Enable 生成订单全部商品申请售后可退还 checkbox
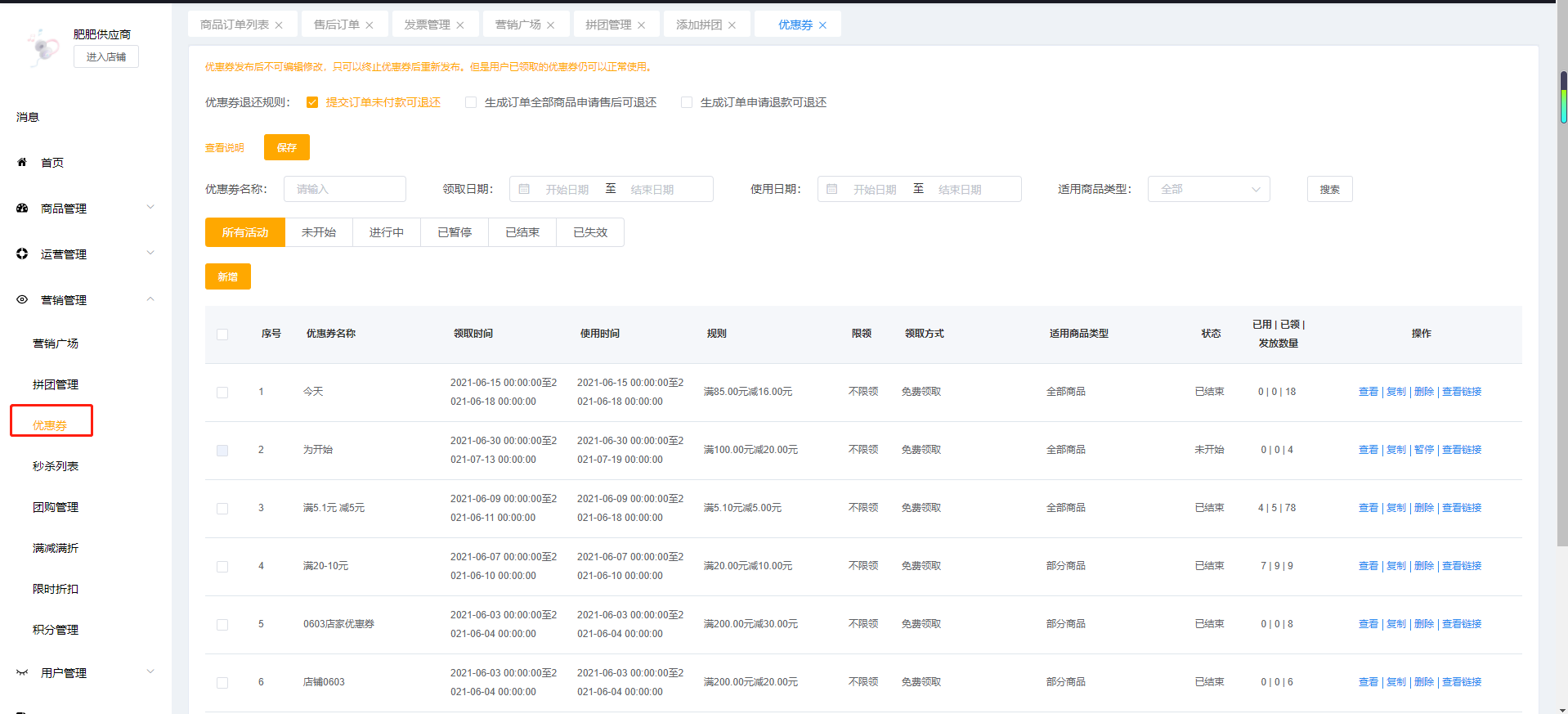 pyautogui.click(x=471, y=102)
